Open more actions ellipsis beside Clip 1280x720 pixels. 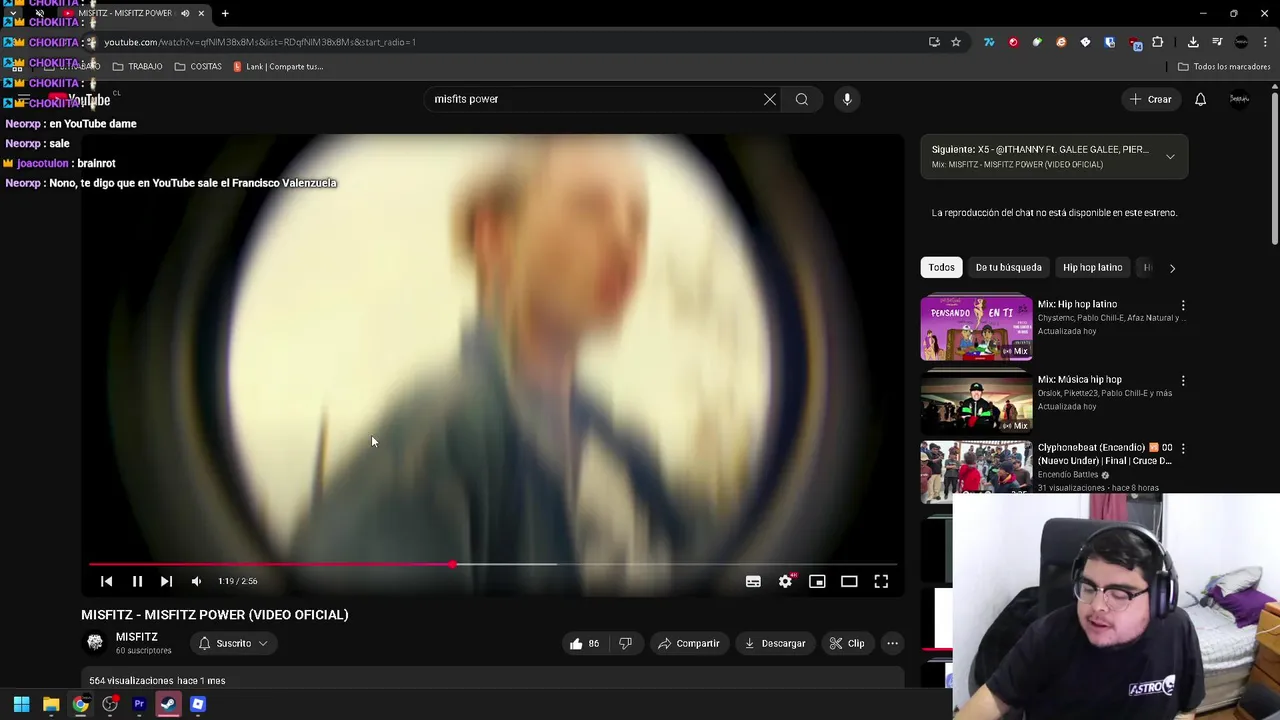[893, 644]
